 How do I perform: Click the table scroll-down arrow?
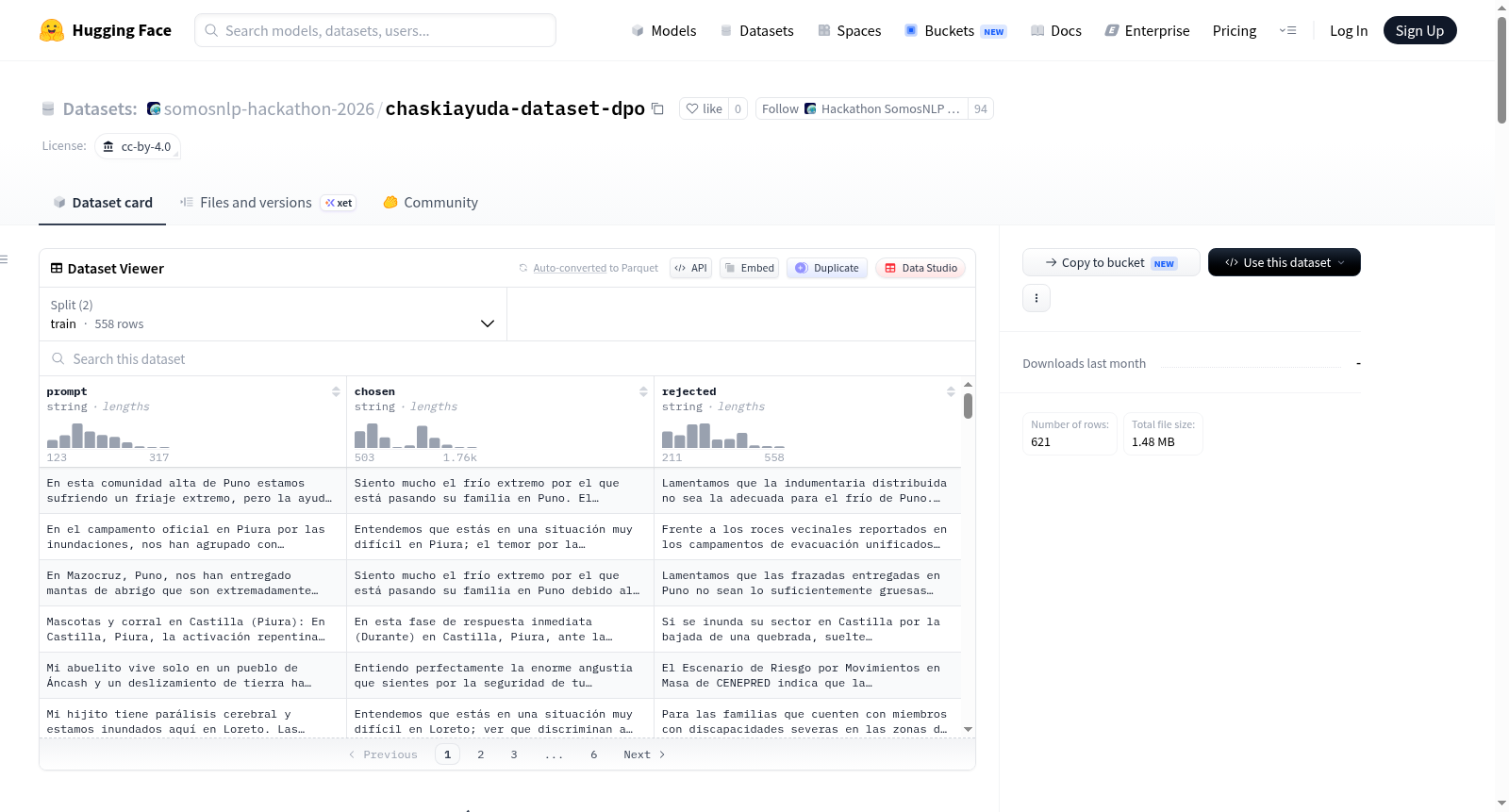point(968,729)
